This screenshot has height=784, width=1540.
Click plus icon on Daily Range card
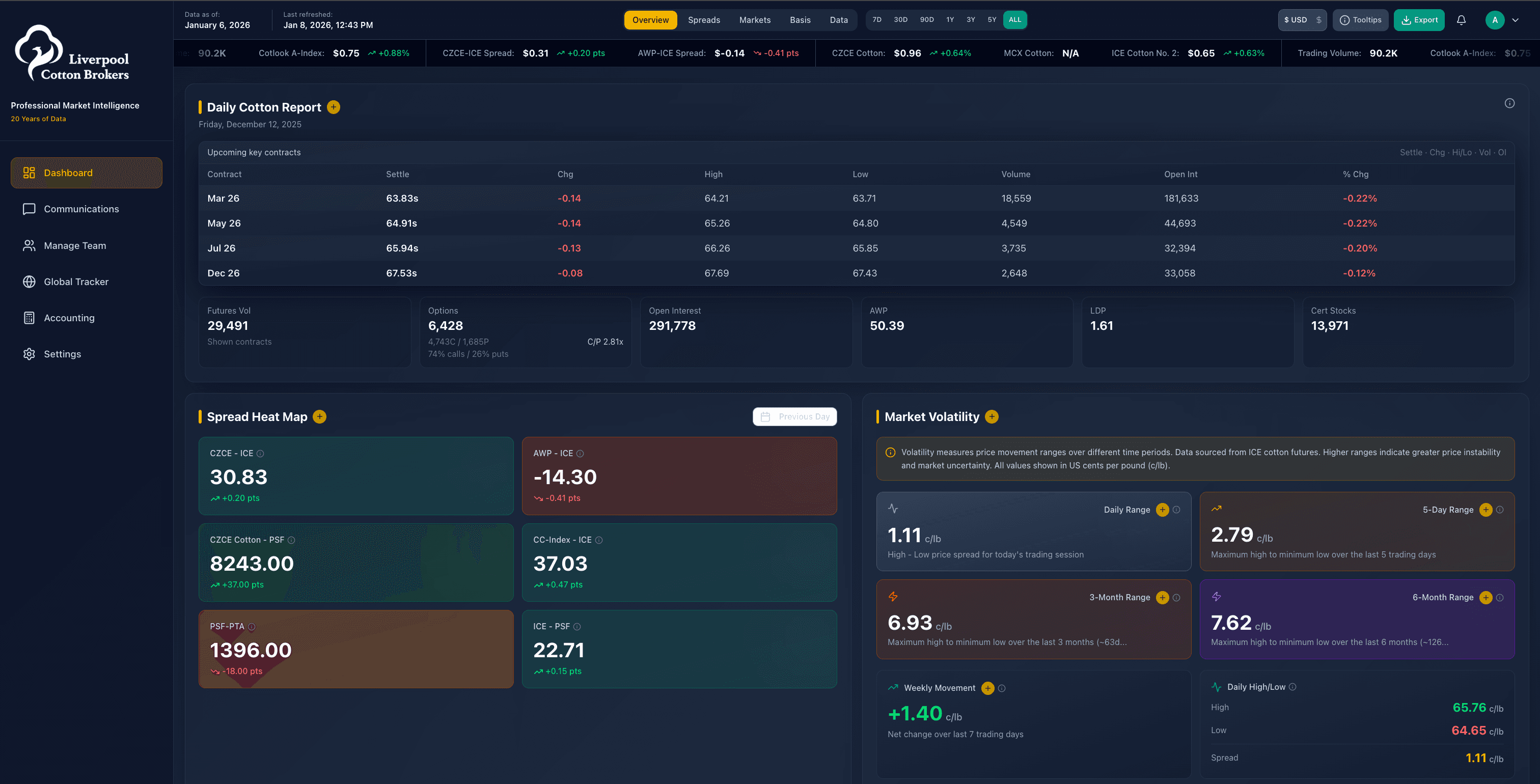[1162, 510]
